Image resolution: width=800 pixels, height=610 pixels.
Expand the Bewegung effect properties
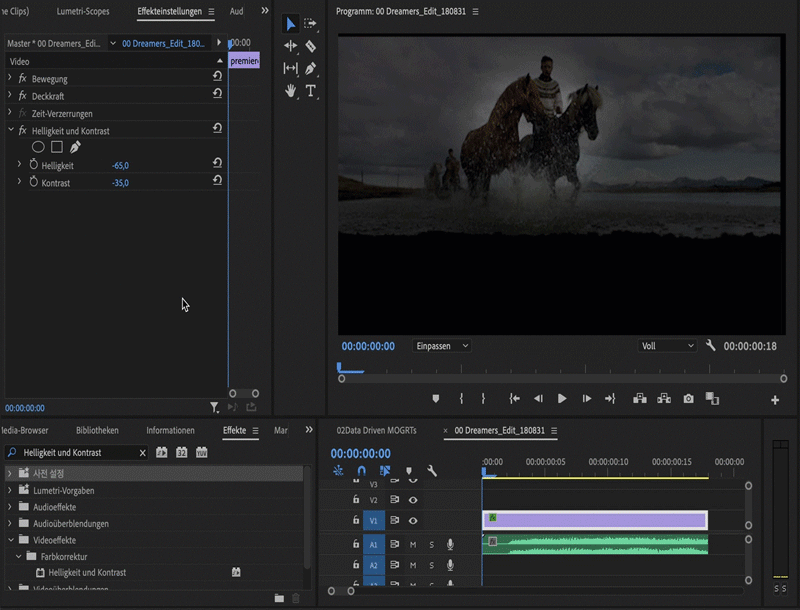point(10,78)
